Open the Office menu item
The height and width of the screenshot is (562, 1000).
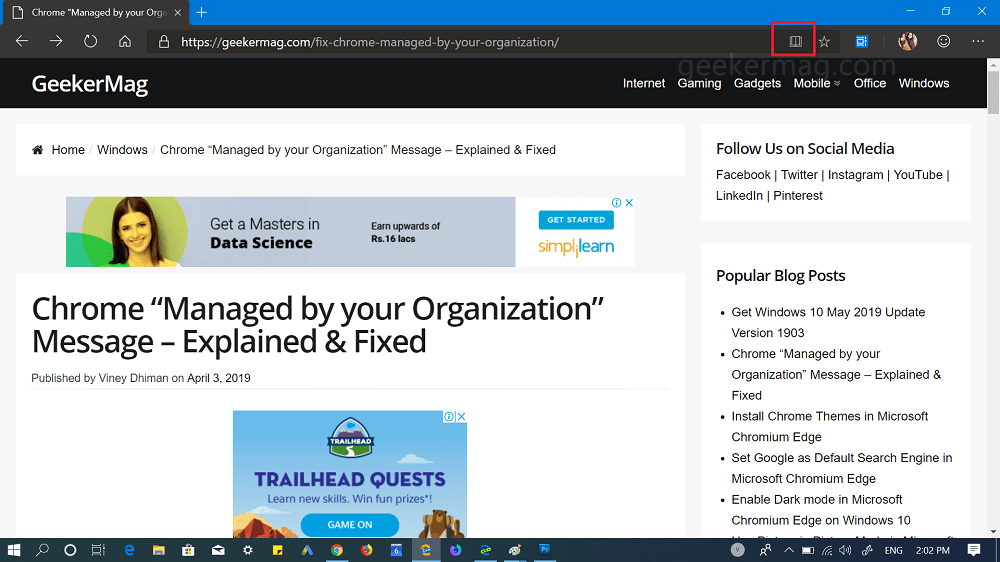pos(870,84)
